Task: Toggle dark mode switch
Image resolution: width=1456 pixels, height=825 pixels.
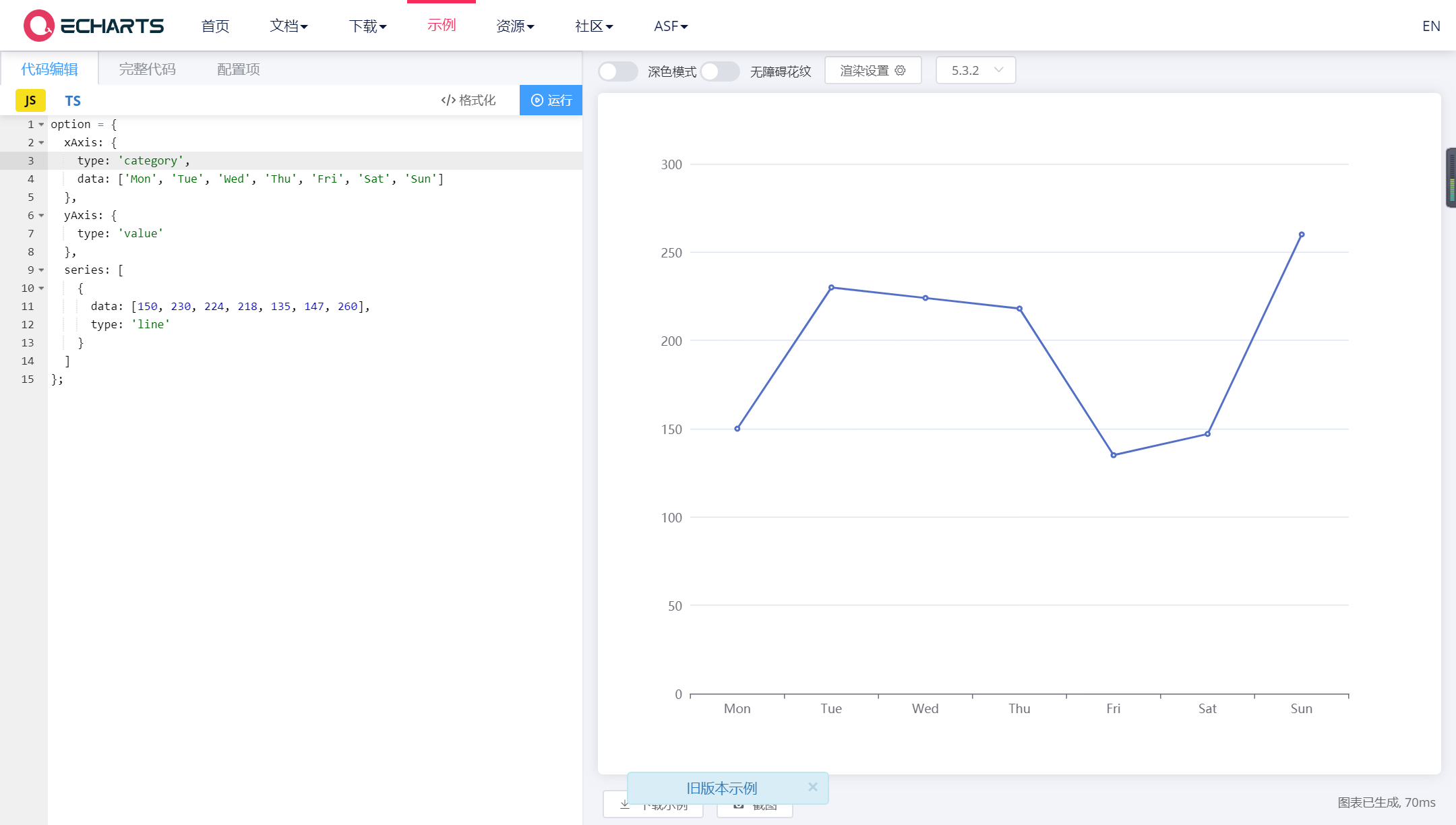Action: [x=618, y=71]
